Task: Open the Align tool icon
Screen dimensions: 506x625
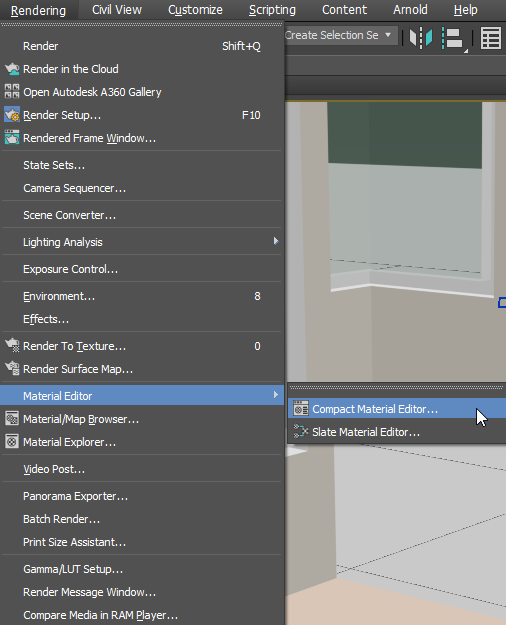Action: tap(453, 38)
